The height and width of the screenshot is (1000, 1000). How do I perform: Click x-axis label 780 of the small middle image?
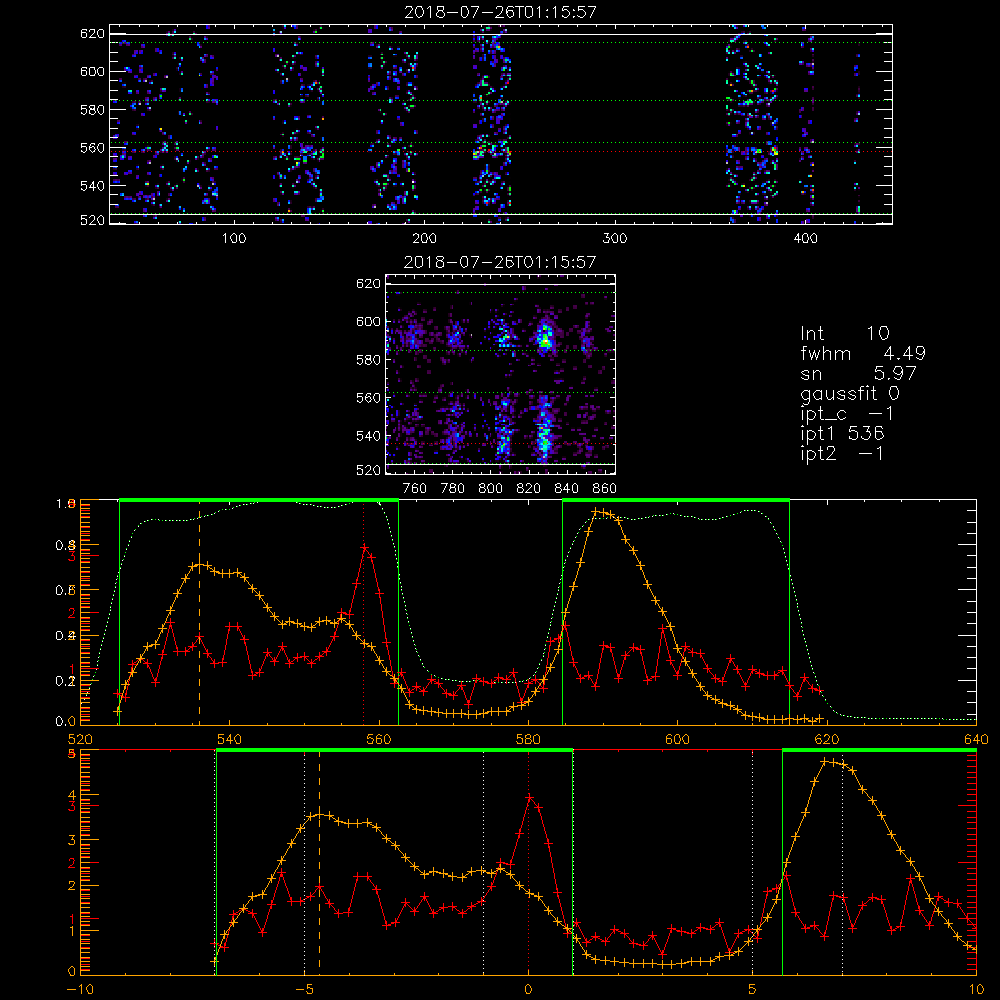point(453,489)
